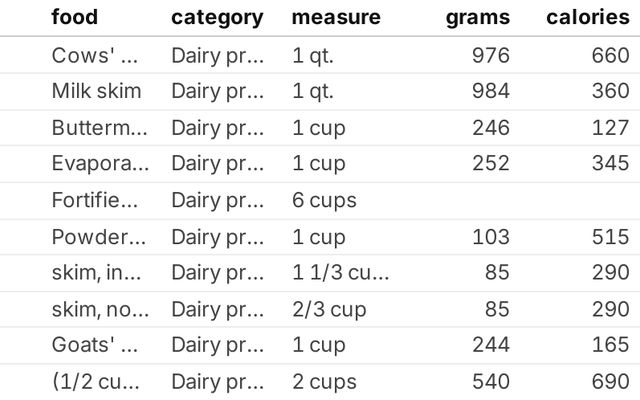Click the 515 calories cell
The image size is (640, 400).
pyautogui.click(x=610, y=236)
